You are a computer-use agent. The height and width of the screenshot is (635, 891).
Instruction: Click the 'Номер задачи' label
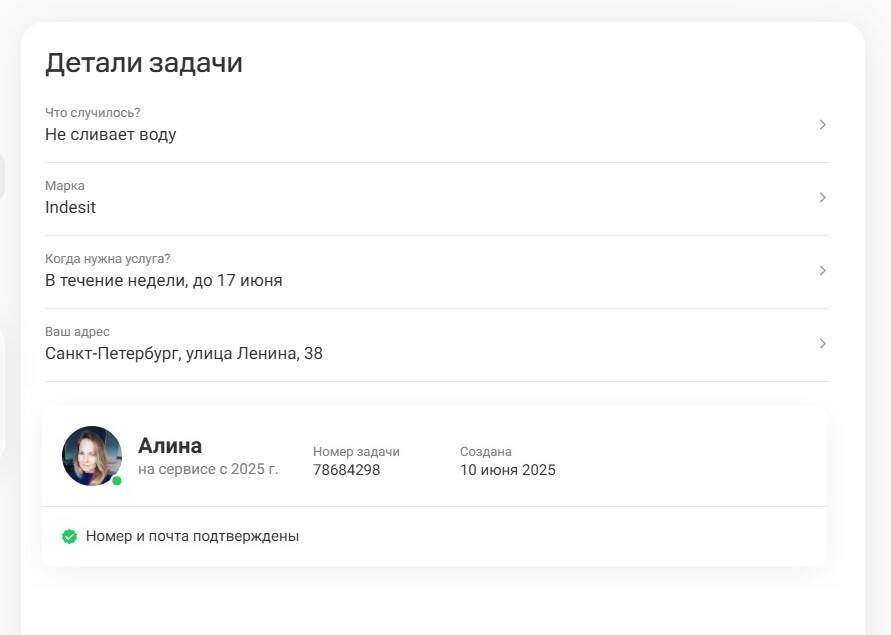click(356, 452)
